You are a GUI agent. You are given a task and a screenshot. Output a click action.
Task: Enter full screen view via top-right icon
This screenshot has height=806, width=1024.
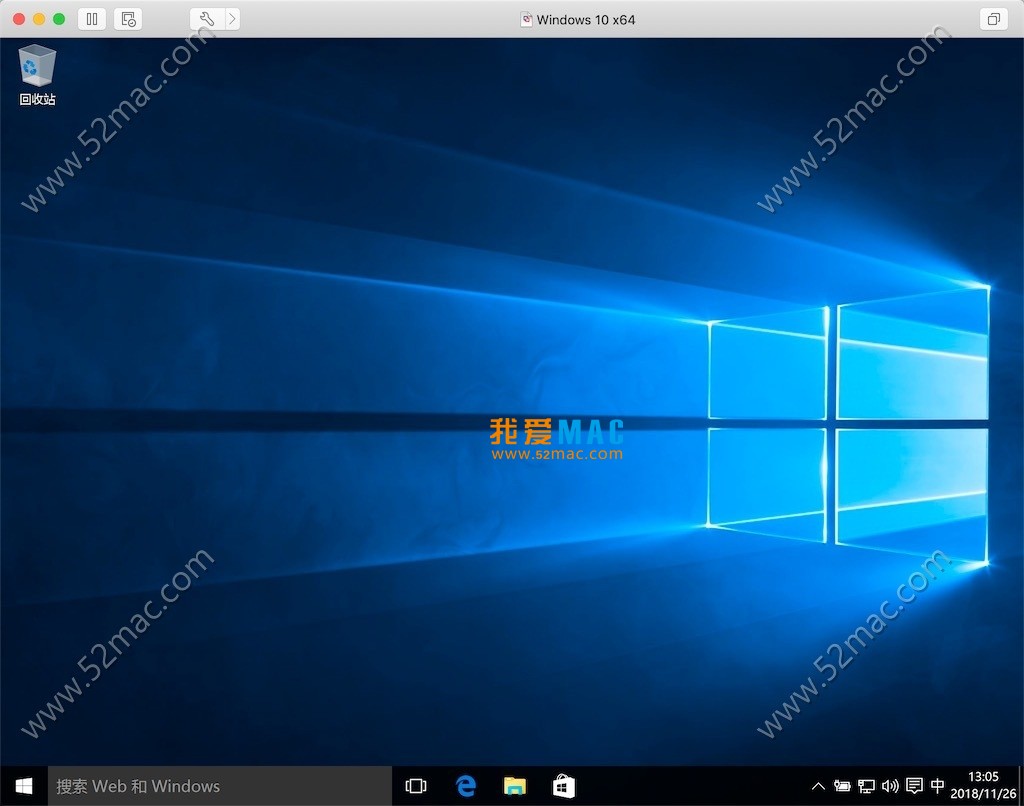pos(994,19)
